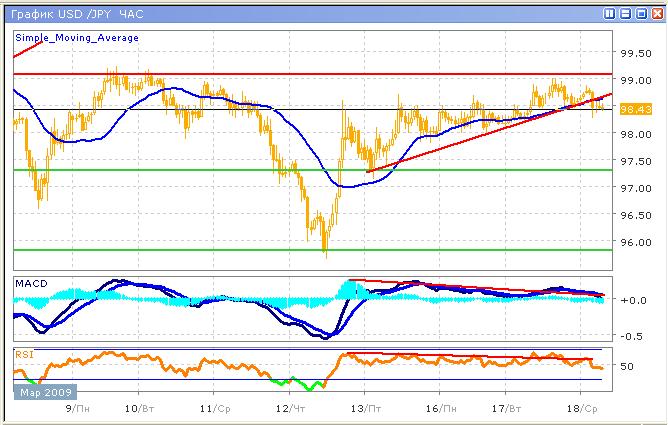668x425 pixels.
Task: Maximize the USD/JPY chart window
Action: click(x=641, y=12)
